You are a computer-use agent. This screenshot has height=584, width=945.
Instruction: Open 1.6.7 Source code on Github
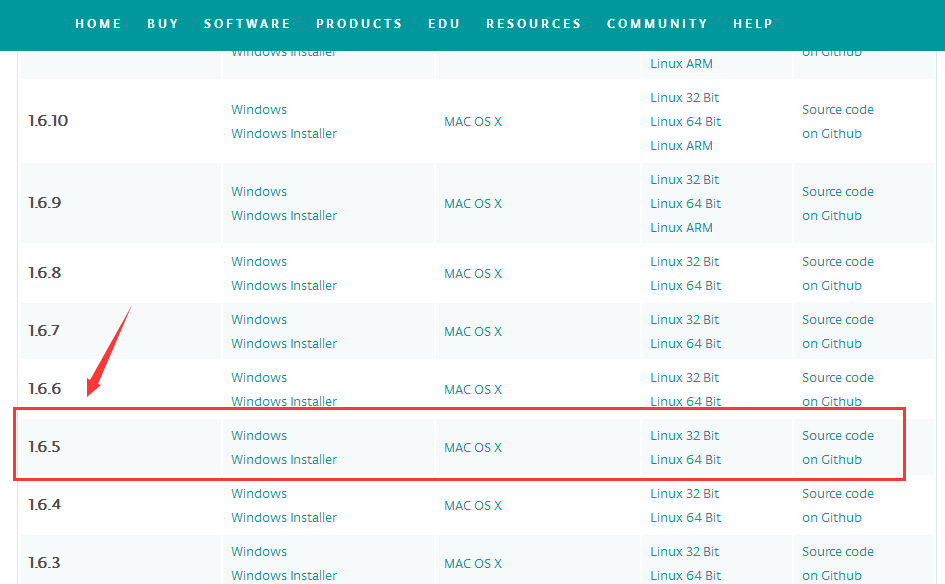tap(838, 331)
